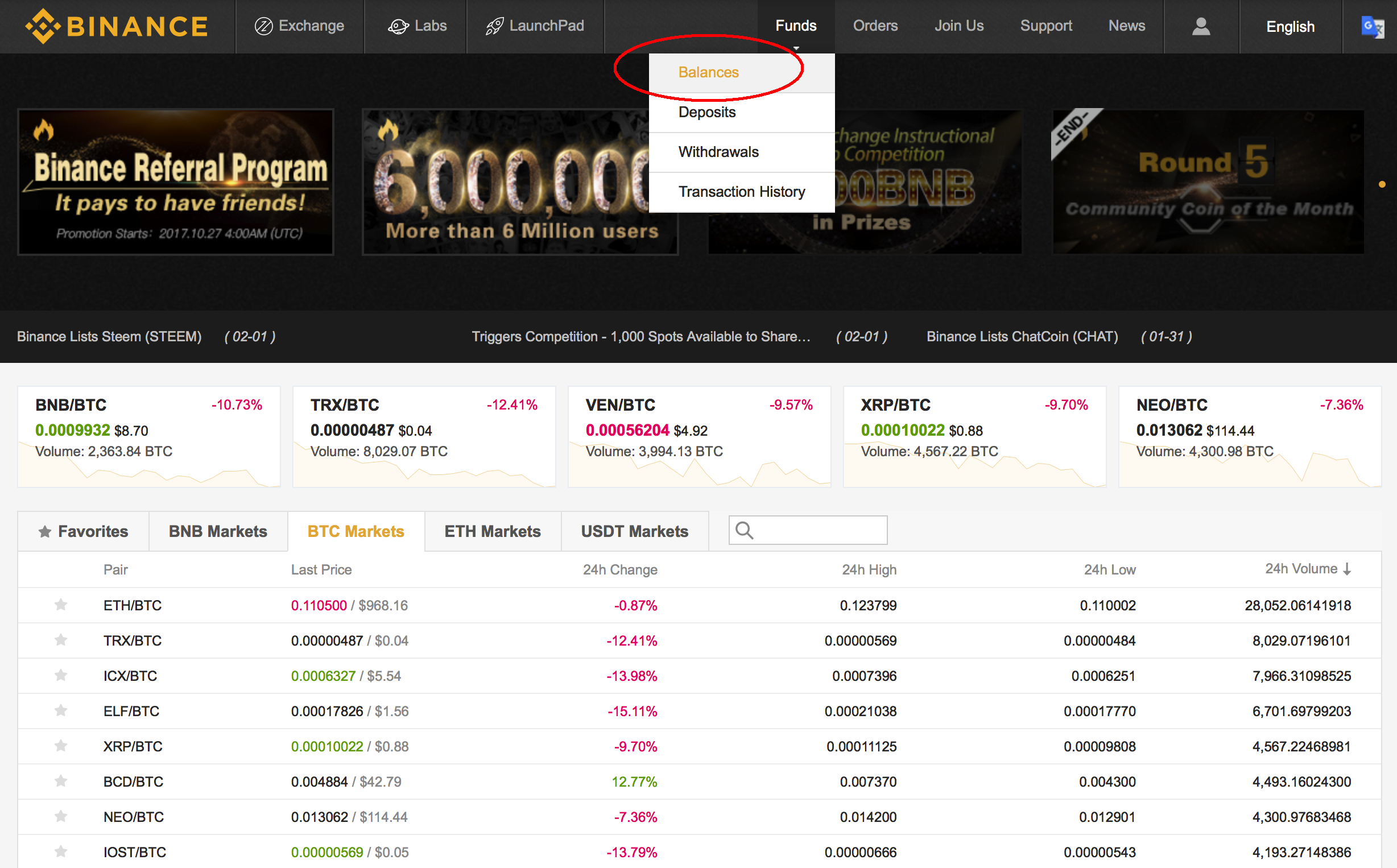Click the LaunchPad rocket icon
Image resolution: width=1397 pixels, height=868 pixels.
494,26
